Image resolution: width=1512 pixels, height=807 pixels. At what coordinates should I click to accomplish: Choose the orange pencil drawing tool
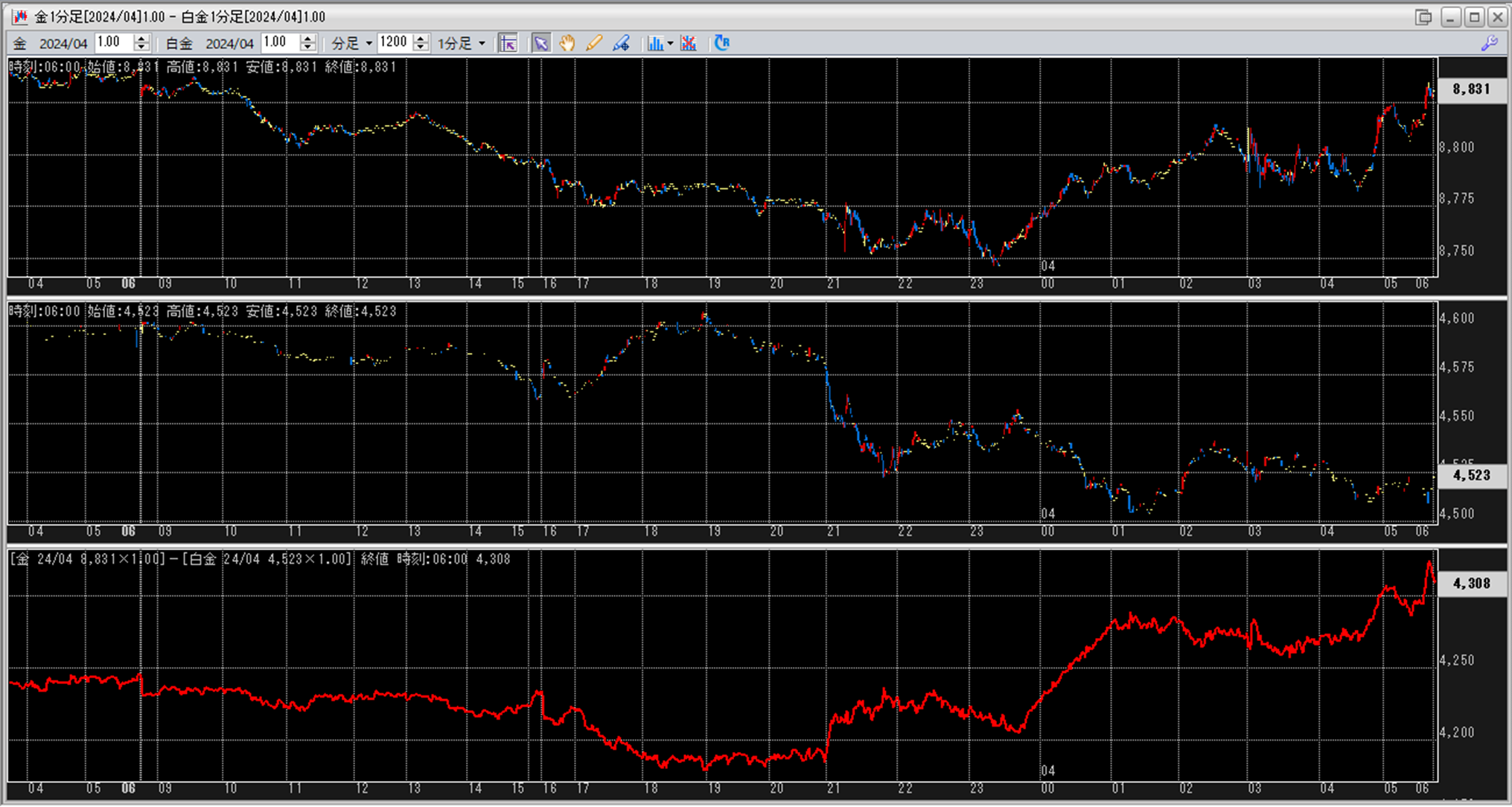[x=593, y=43]
